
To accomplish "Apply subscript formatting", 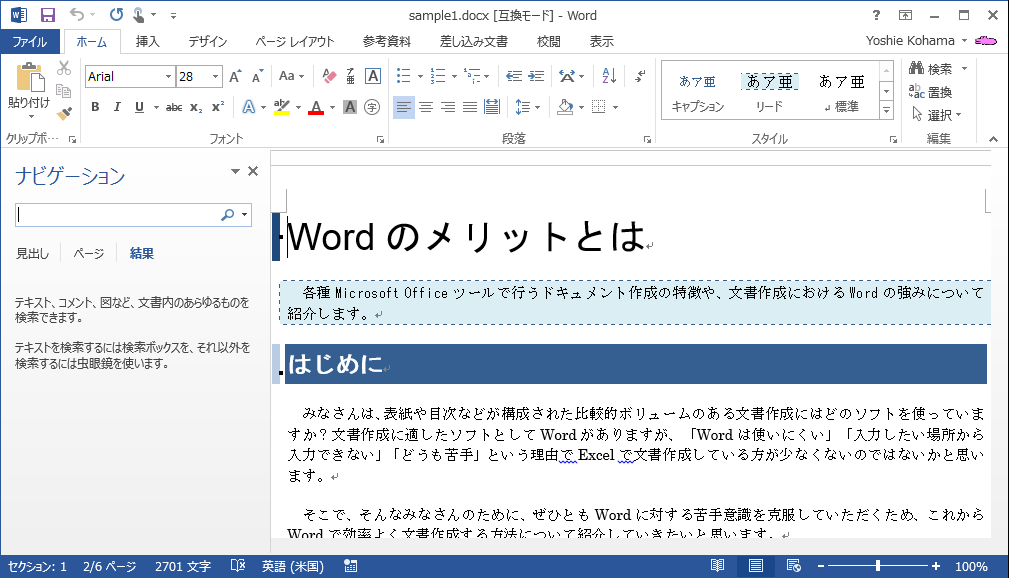I will point(196,107).
